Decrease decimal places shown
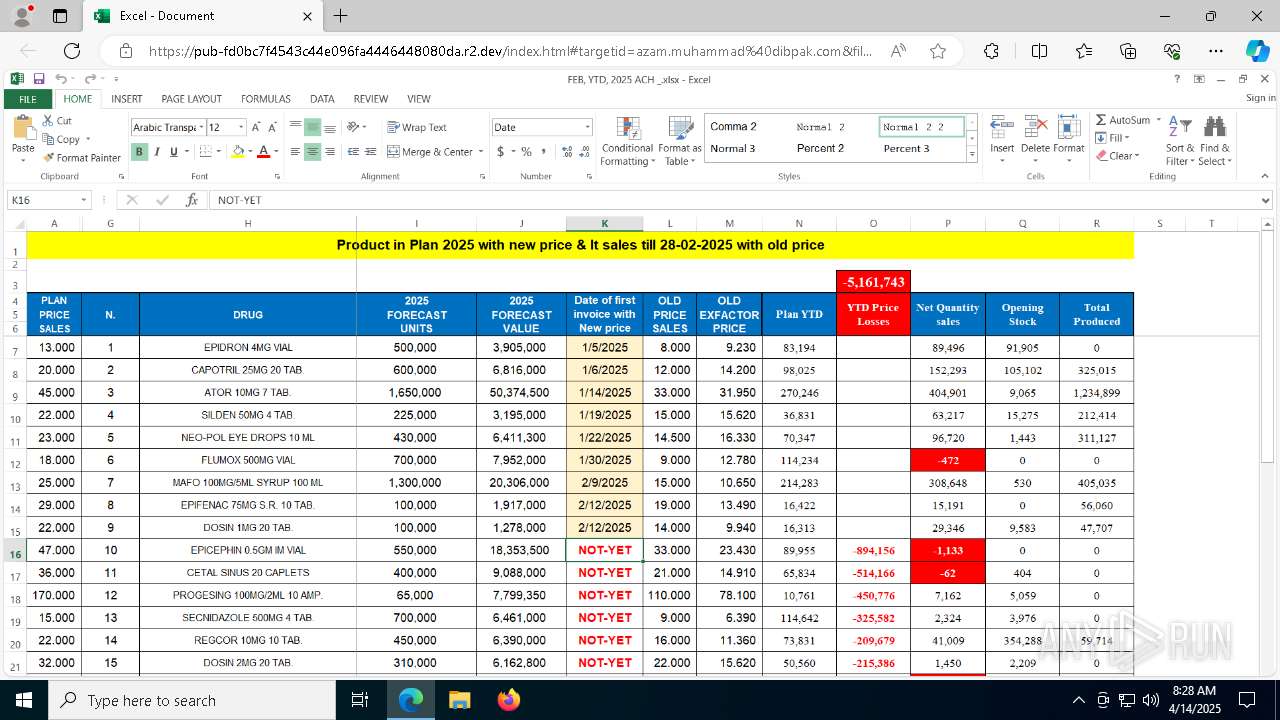 pos(584,152)
